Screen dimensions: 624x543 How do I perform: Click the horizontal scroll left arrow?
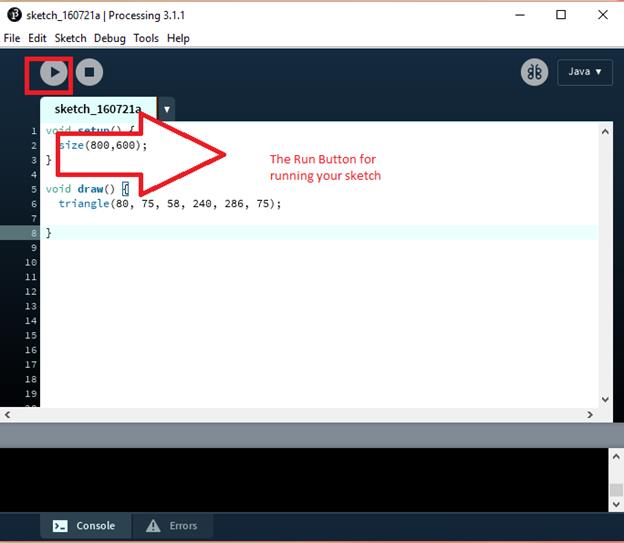click(x=7, y=415)
